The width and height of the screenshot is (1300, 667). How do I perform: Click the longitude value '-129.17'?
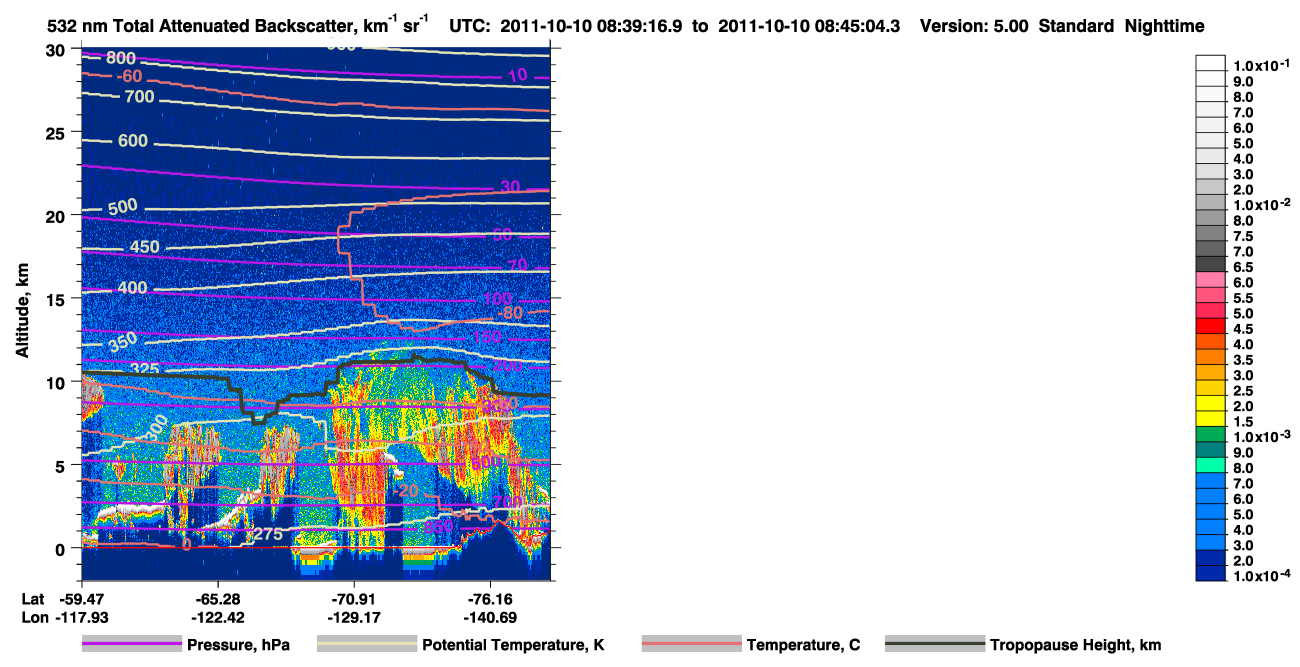[354, 617]
